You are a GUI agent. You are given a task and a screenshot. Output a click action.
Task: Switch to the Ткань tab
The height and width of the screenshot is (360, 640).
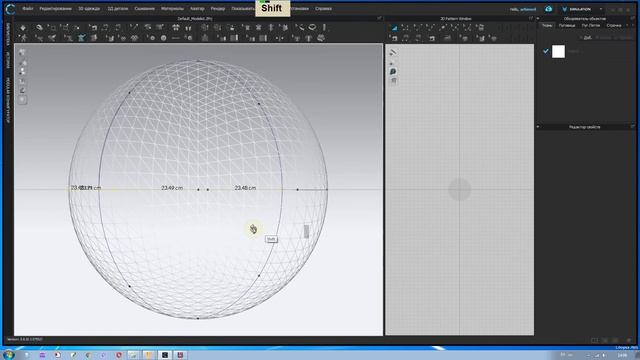coord(547,25)
